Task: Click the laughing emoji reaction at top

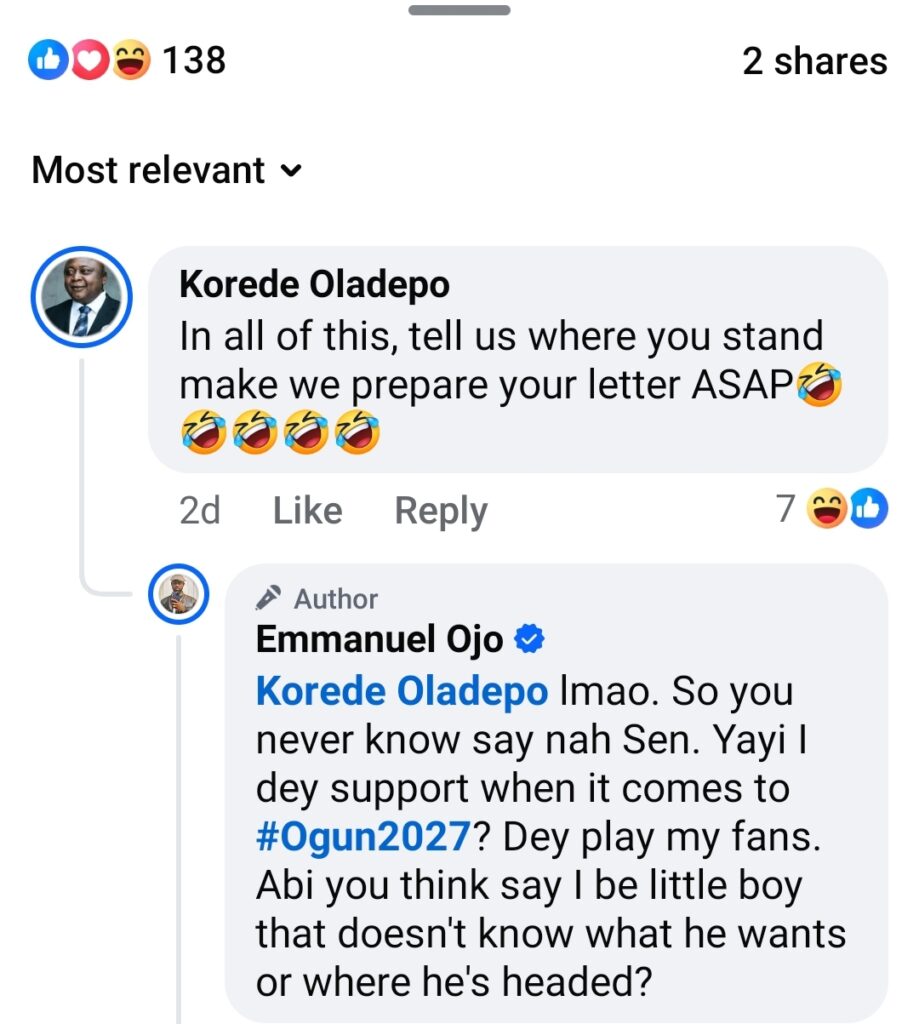Action: point(129,62)
